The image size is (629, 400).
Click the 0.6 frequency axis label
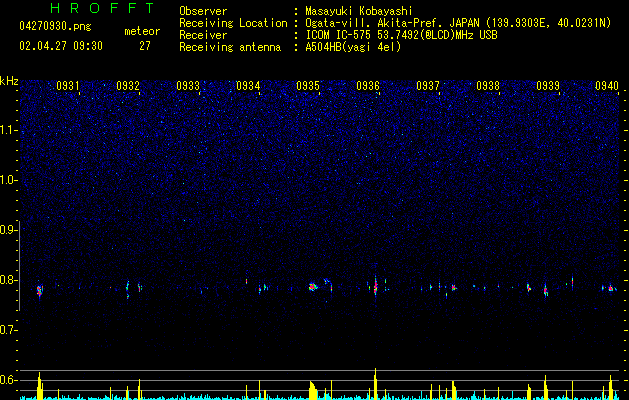pyautogui.click(x=7, y=380)
